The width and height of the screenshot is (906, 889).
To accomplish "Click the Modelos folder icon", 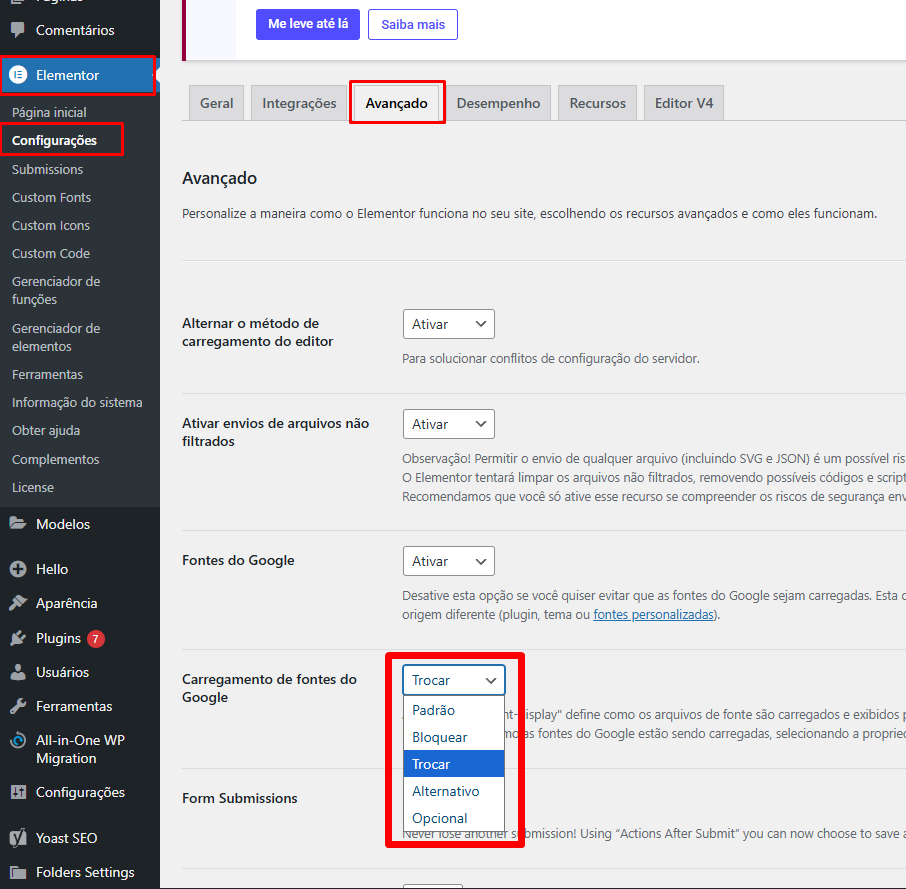I will coord(18,524).
